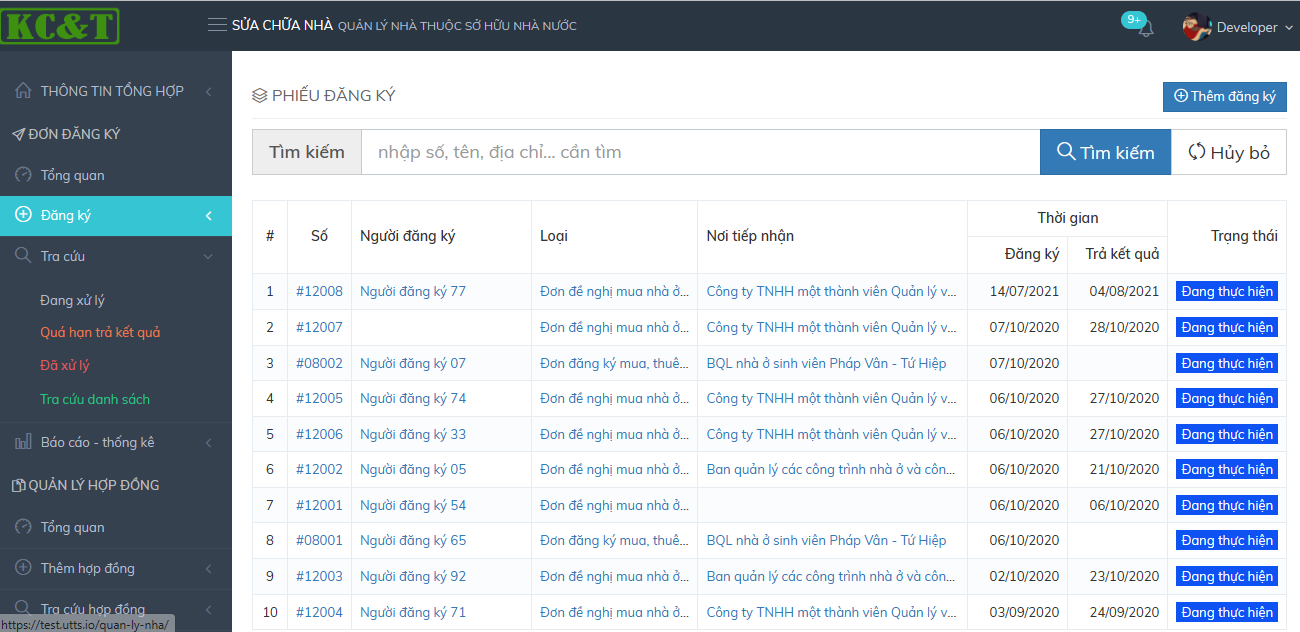Click the bar chart icon of Báo cáo - thống kê
This screenshot has height=632, width=1300.
[23, 442]
